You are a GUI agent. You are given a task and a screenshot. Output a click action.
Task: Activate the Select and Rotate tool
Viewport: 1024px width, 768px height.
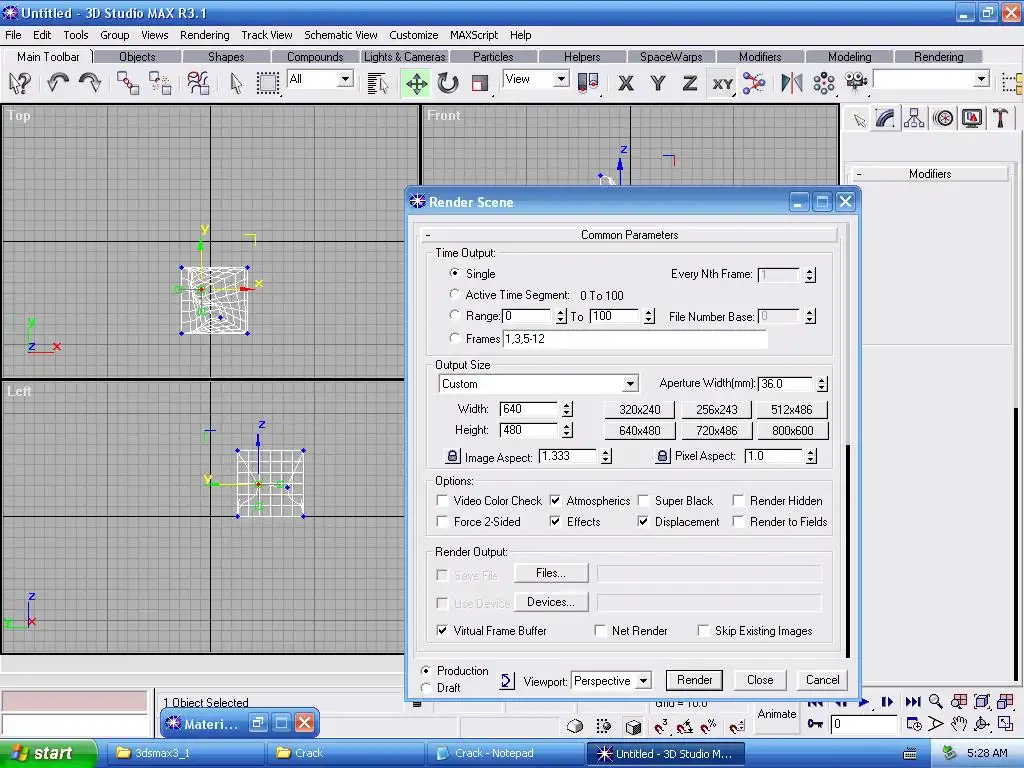(x=448, y=83)
